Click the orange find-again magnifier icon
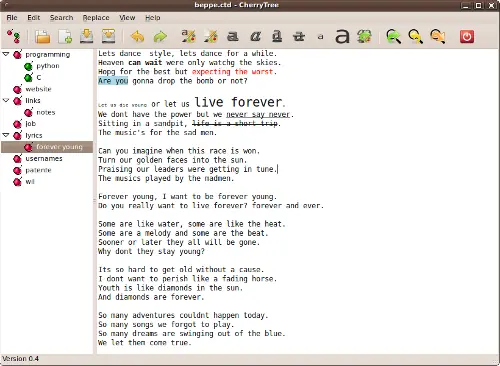This screenshot has width=500, height=366. coord(438,36)
